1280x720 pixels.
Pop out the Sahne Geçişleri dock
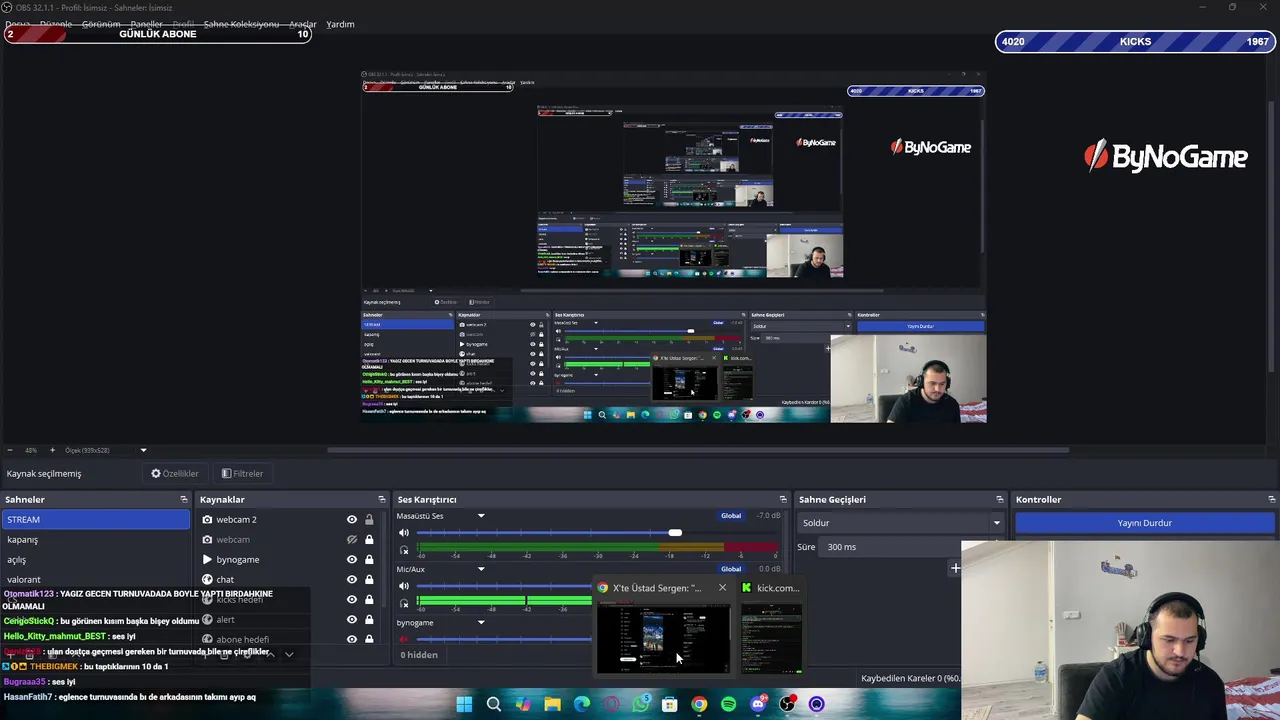[x=999, y=499]
